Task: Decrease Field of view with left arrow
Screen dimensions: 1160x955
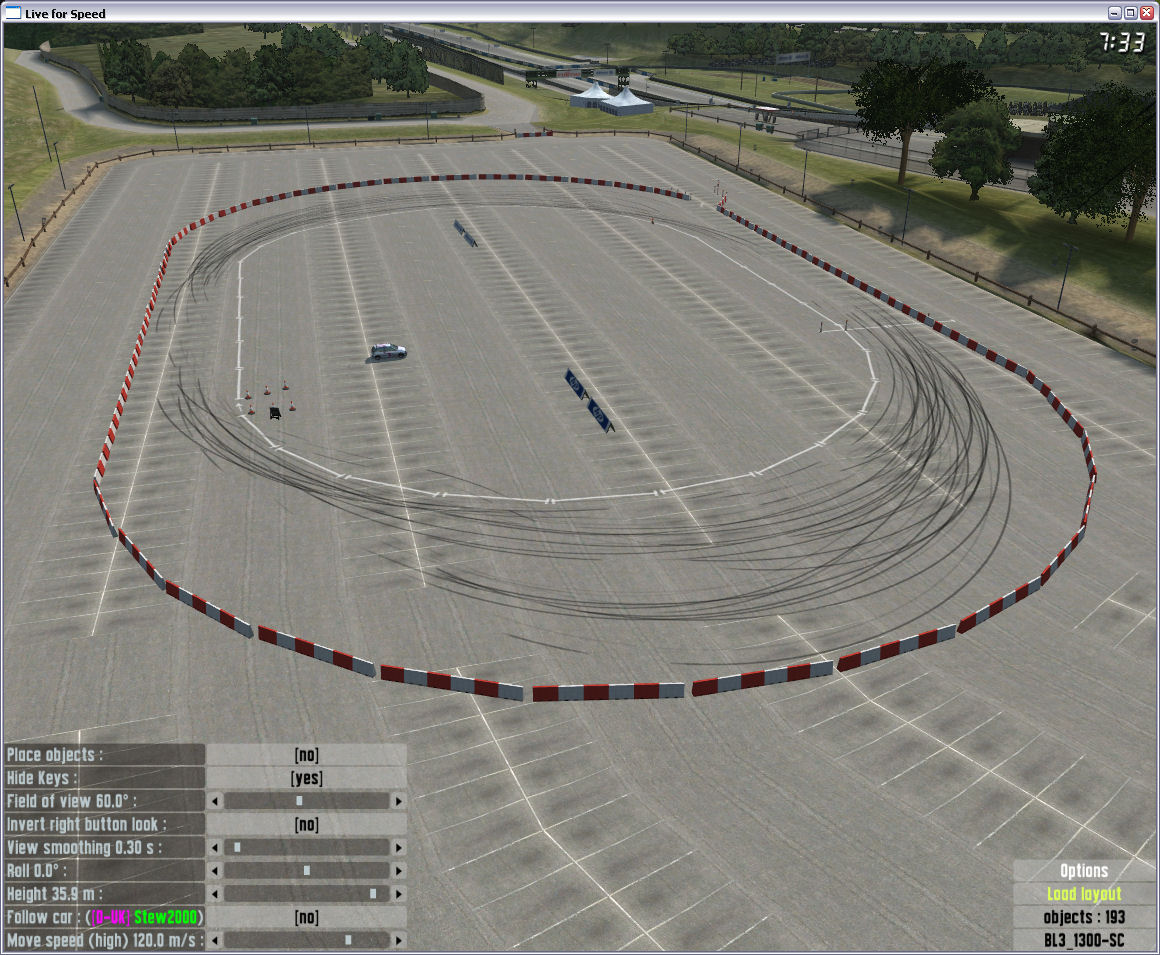Action: (x=215, y=801)
